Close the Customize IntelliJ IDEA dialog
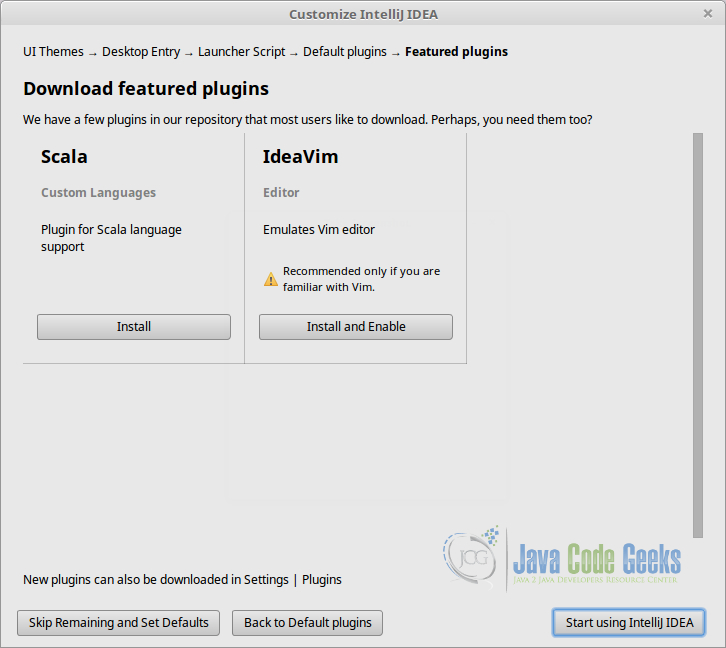Image resolution: width=726 pixels, height=648 pixels. tap(707, 14)
